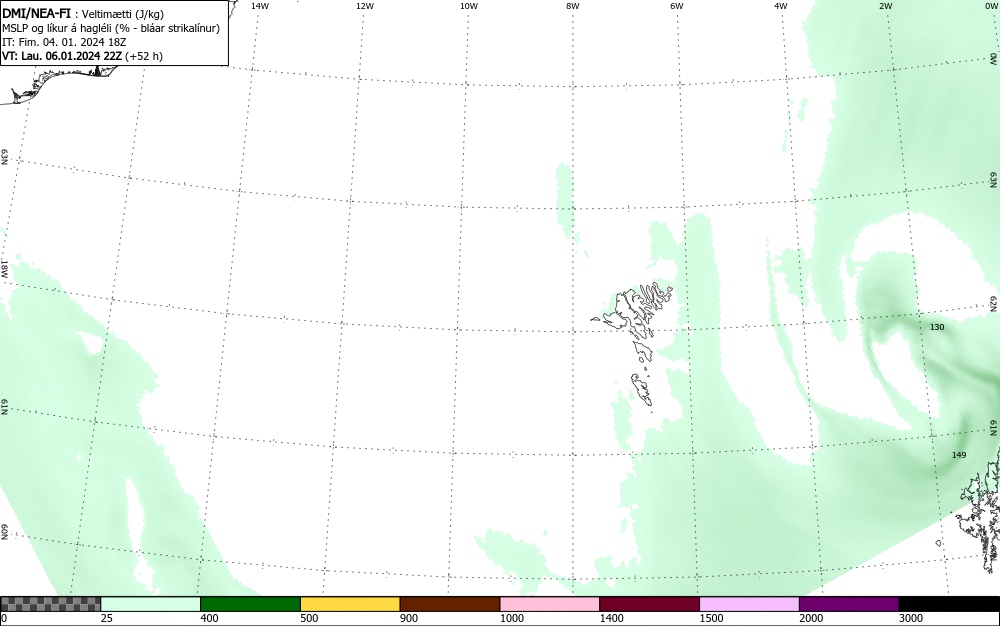Click the dark green 400 legend swatch

(250, 604)
